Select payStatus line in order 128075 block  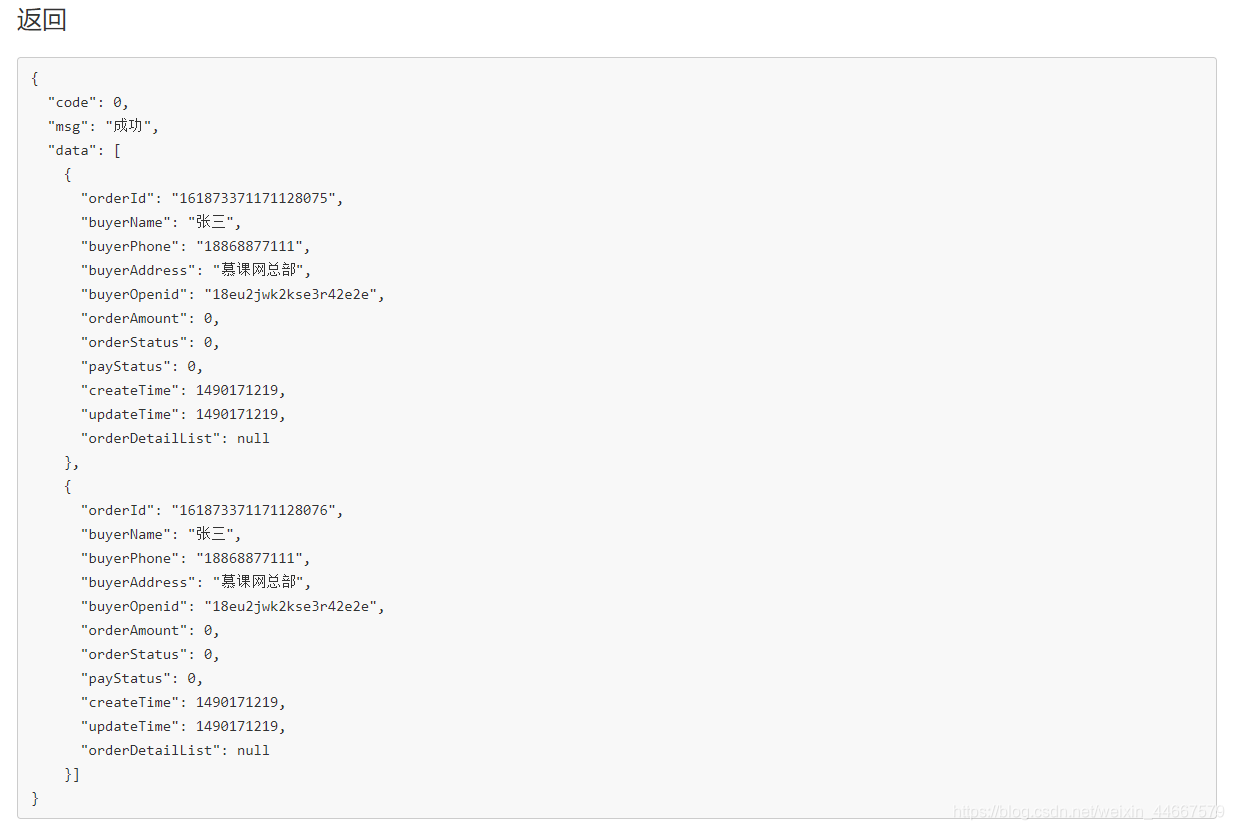pos(142,366)
